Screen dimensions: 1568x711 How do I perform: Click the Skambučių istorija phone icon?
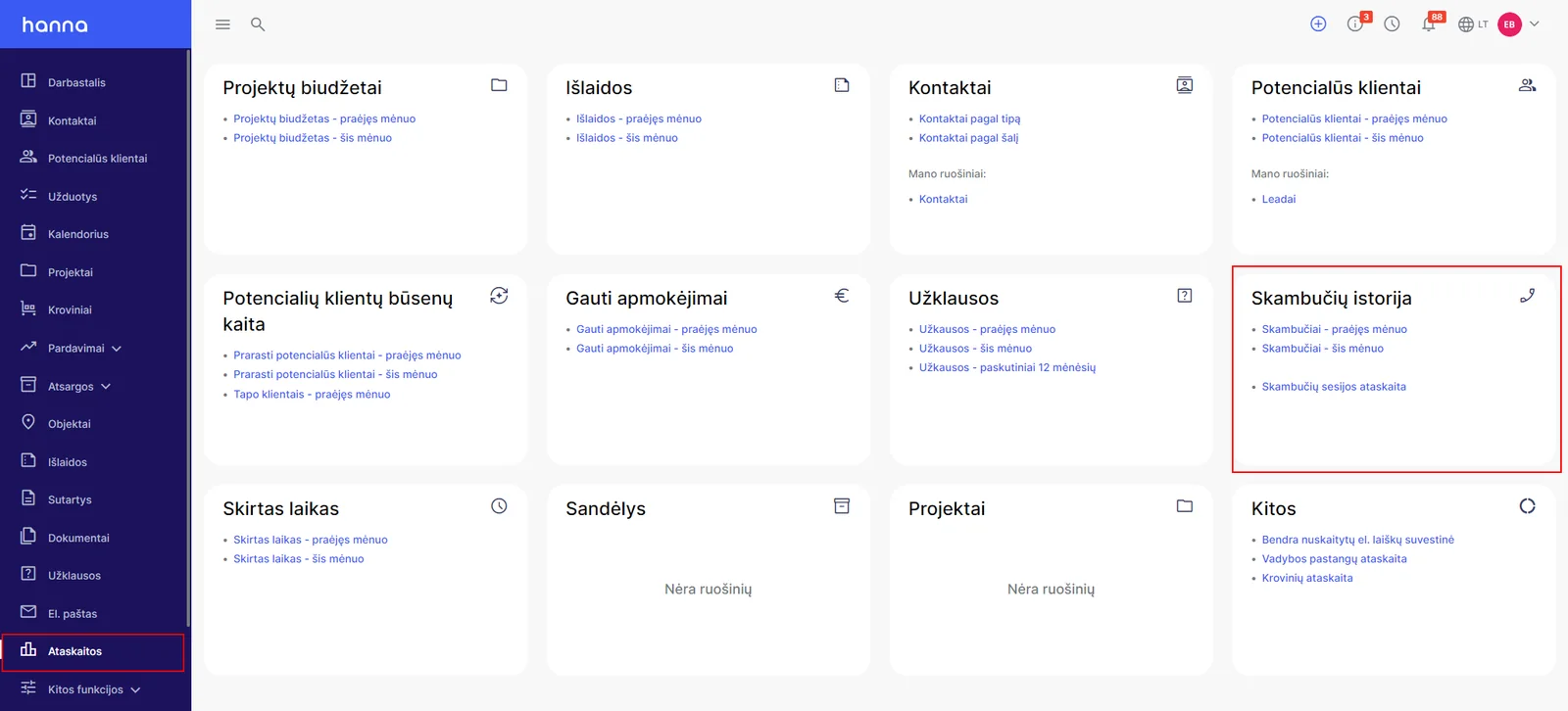coord(1527,296)
